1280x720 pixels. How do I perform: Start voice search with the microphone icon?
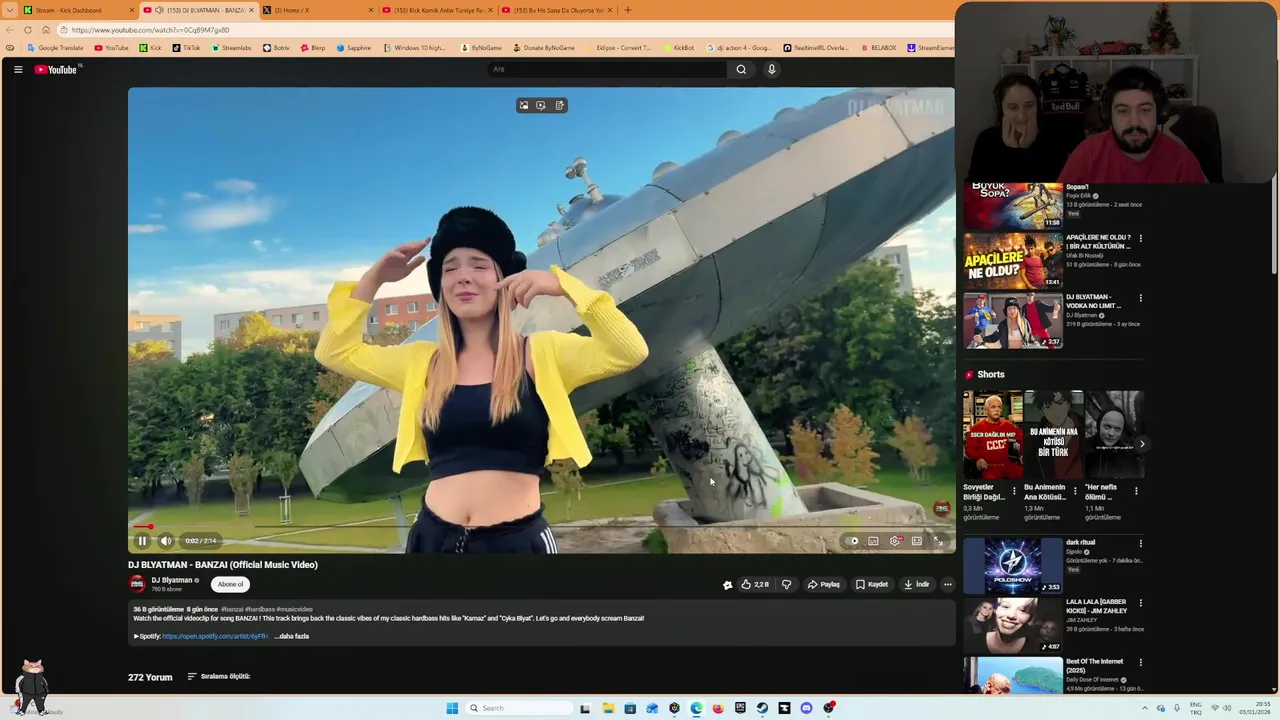[771, 69]
